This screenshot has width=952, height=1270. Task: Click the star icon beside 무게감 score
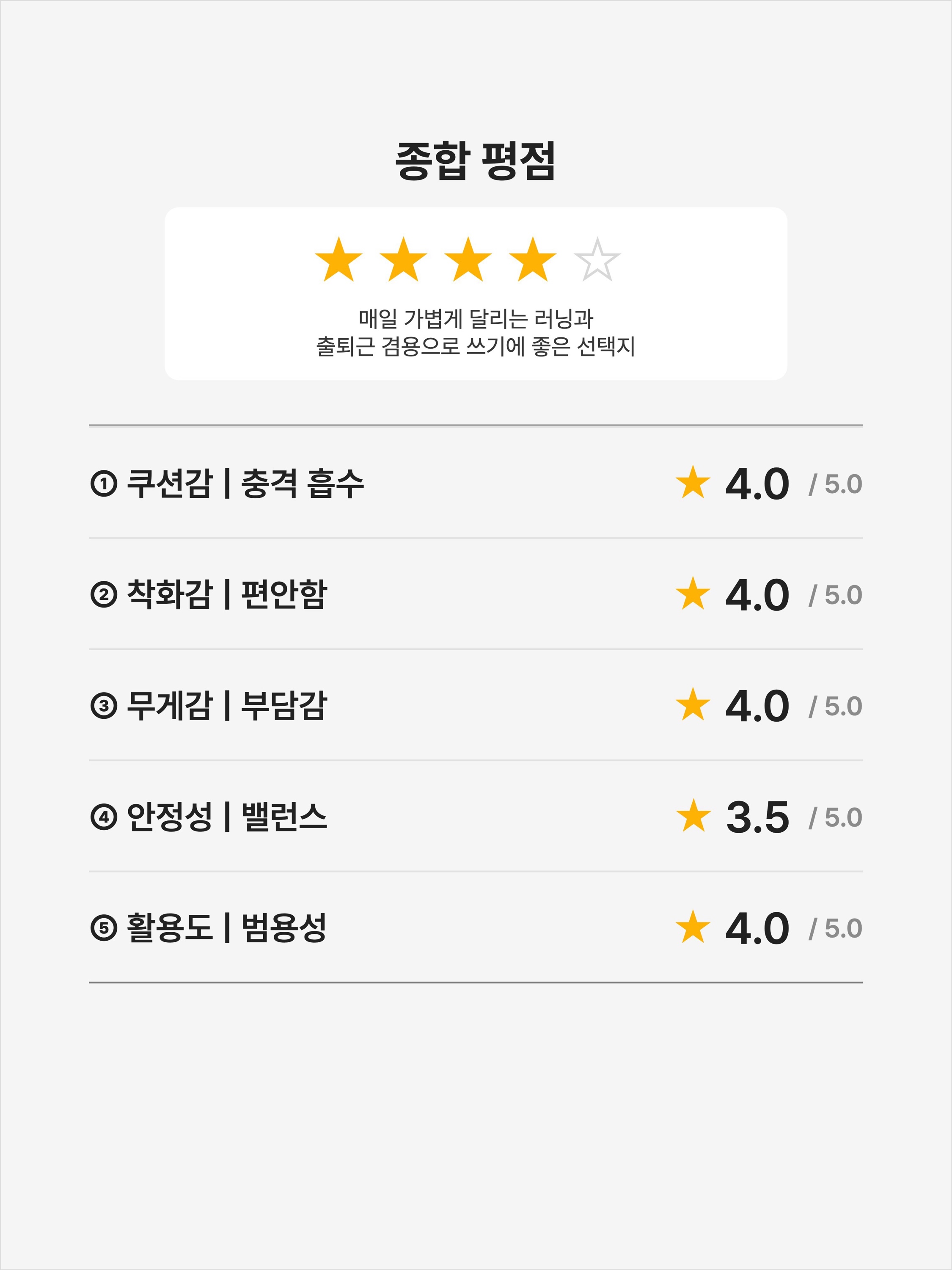click(693, 704)
